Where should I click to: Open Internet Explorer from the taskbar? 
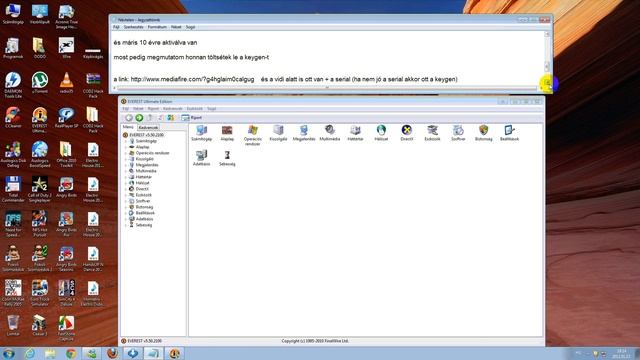point(29,353)
